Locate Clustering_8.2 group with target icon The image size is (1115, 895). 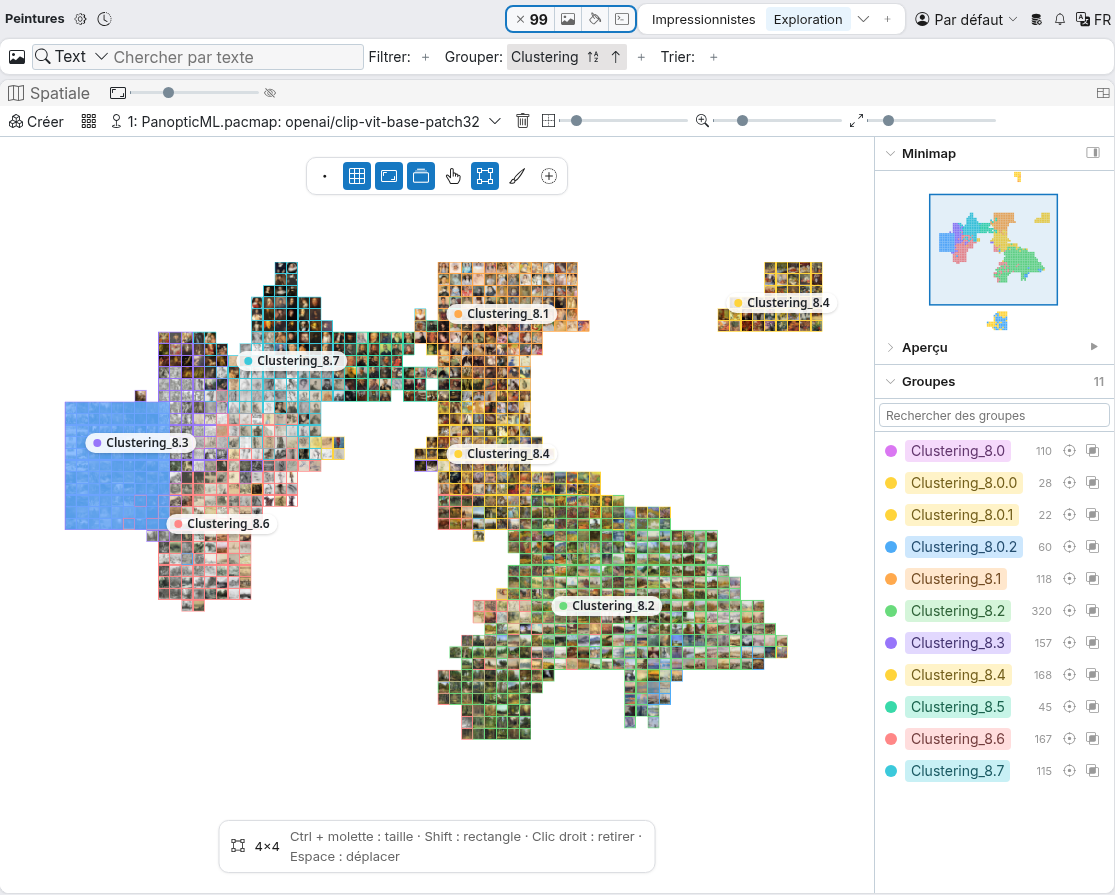(x=1069, y=611)
